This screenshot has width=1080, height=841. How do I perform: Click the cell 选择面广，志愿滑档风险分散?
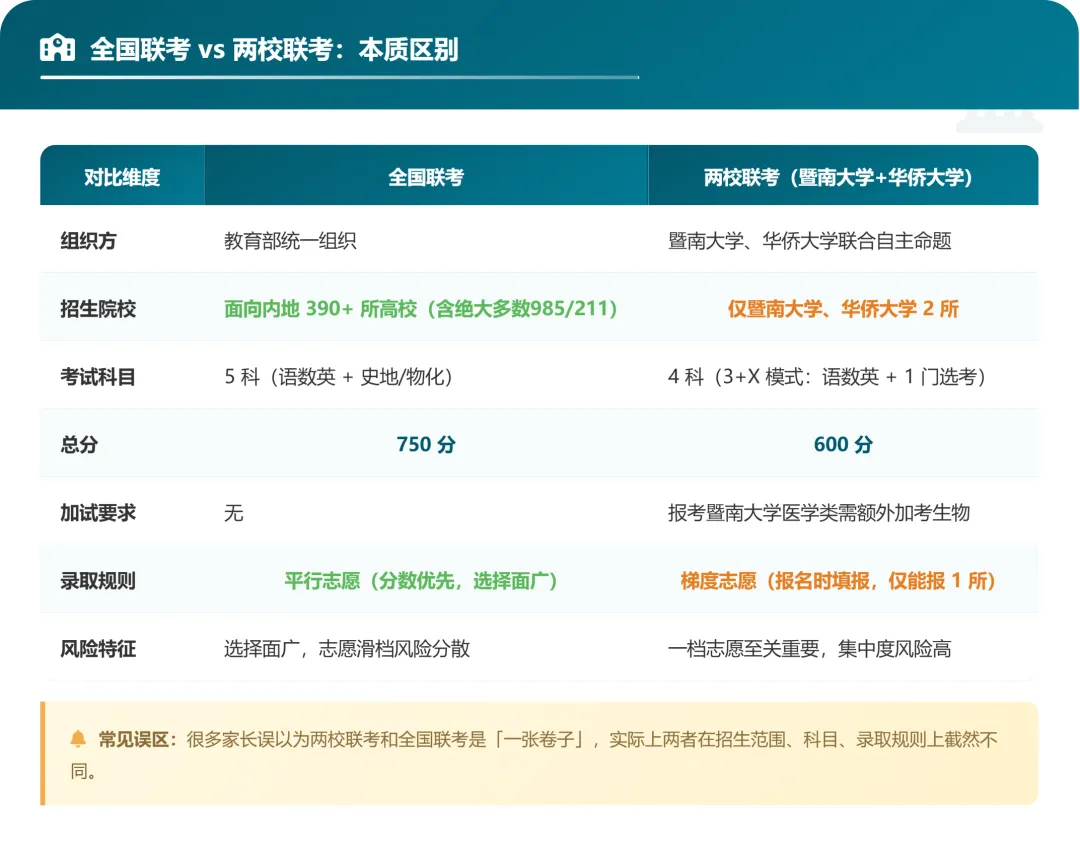pos(347,649)
